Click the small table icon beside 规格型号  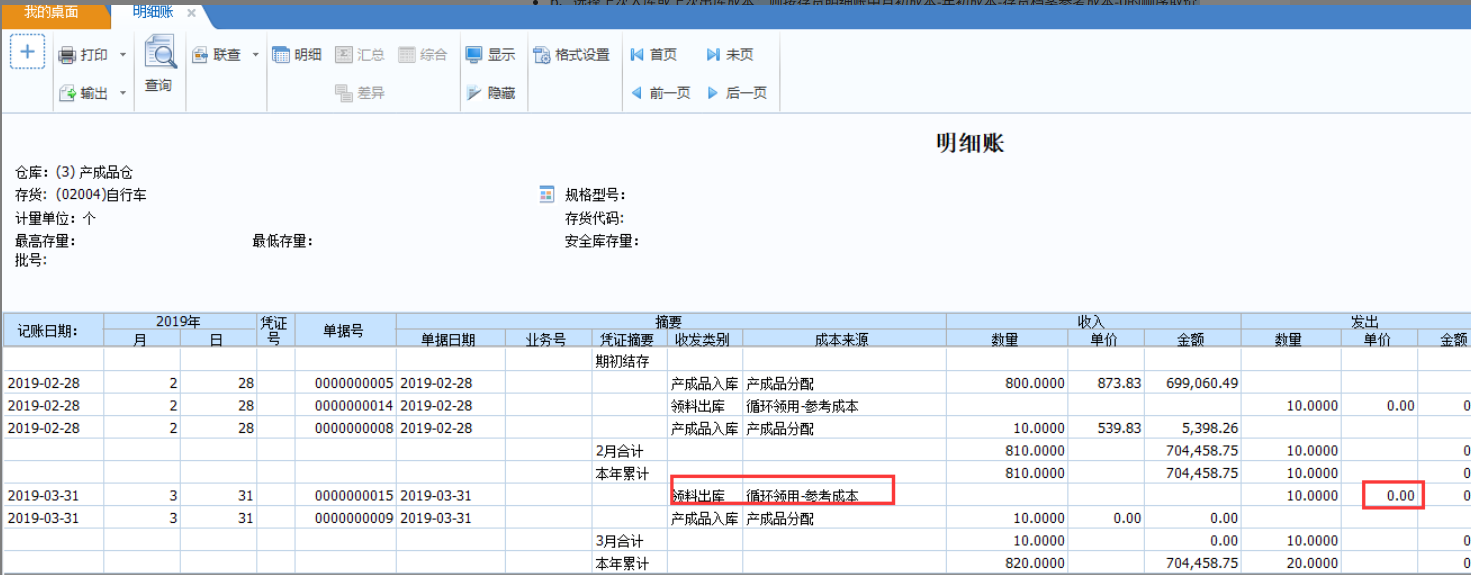(546, 194)
